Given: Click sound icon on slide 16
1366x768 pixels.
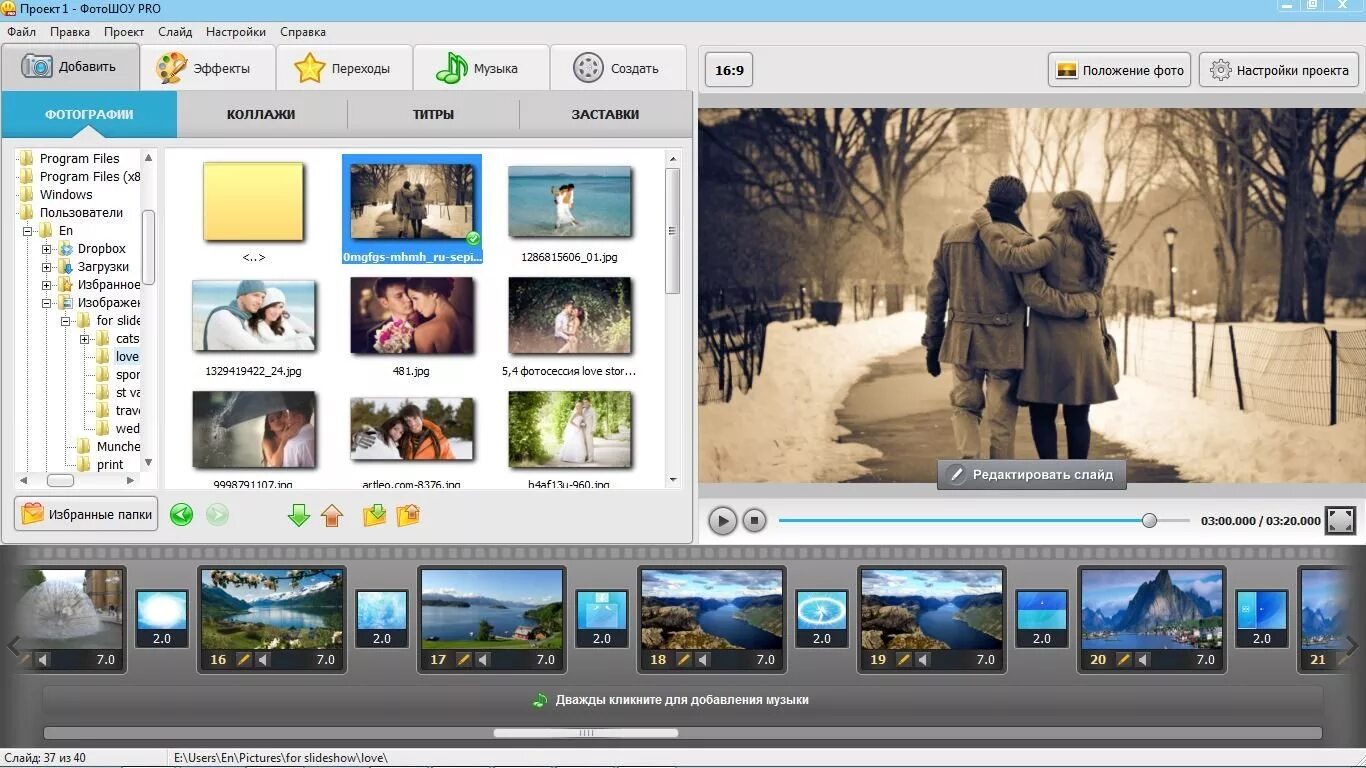Looking at the screenshot, I should [263, 660].
